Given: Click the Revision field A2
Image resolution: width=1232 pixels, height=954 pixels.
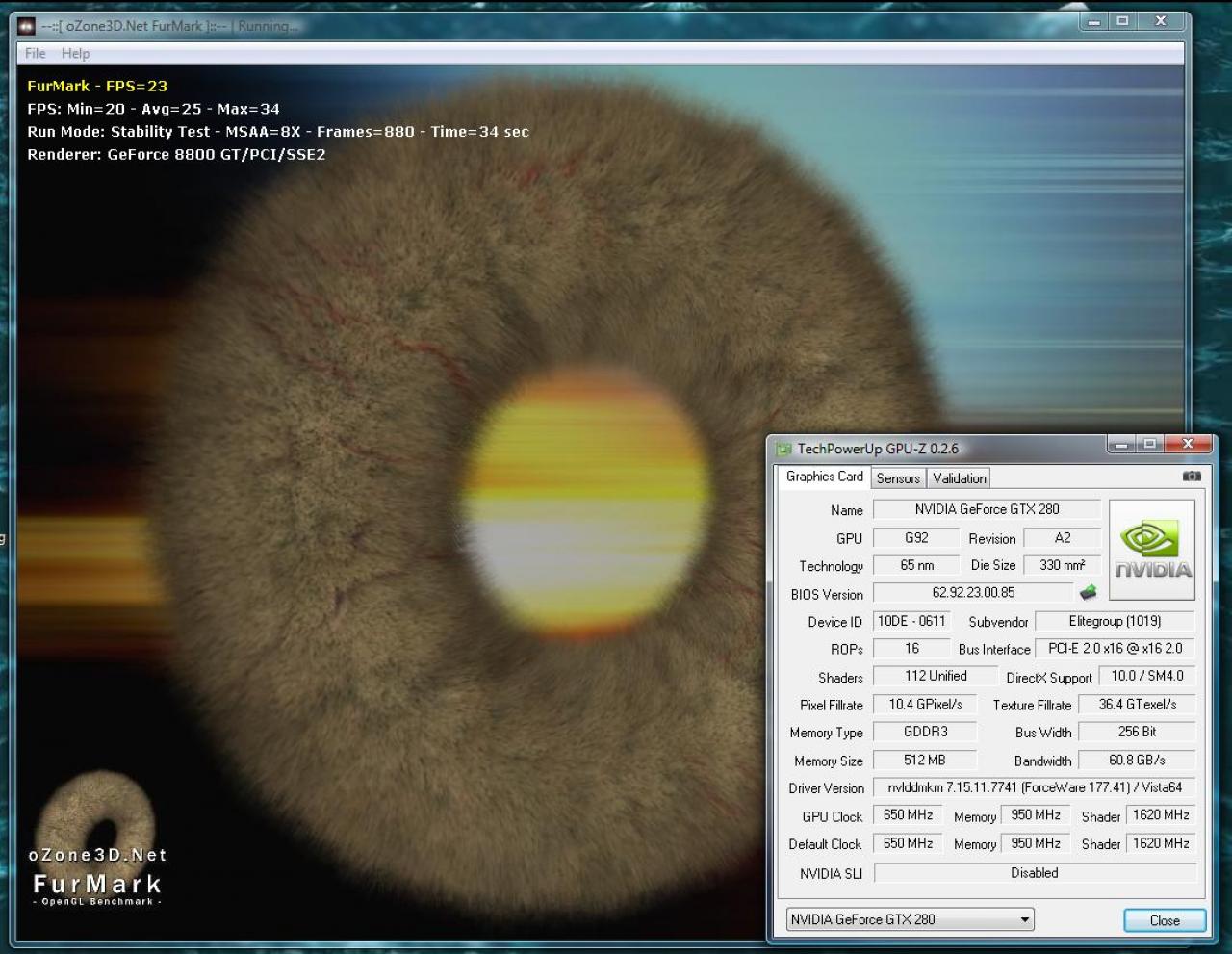Looking at the screenshot, I should tap(1063, 538).
